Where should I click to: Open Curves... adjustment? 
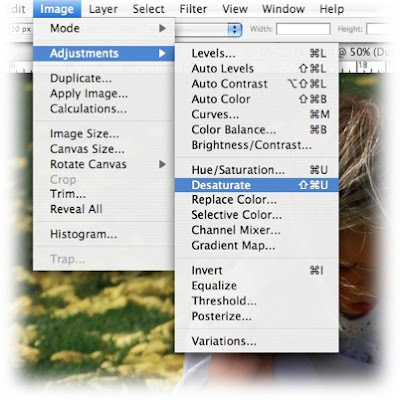tap(257, 114)
